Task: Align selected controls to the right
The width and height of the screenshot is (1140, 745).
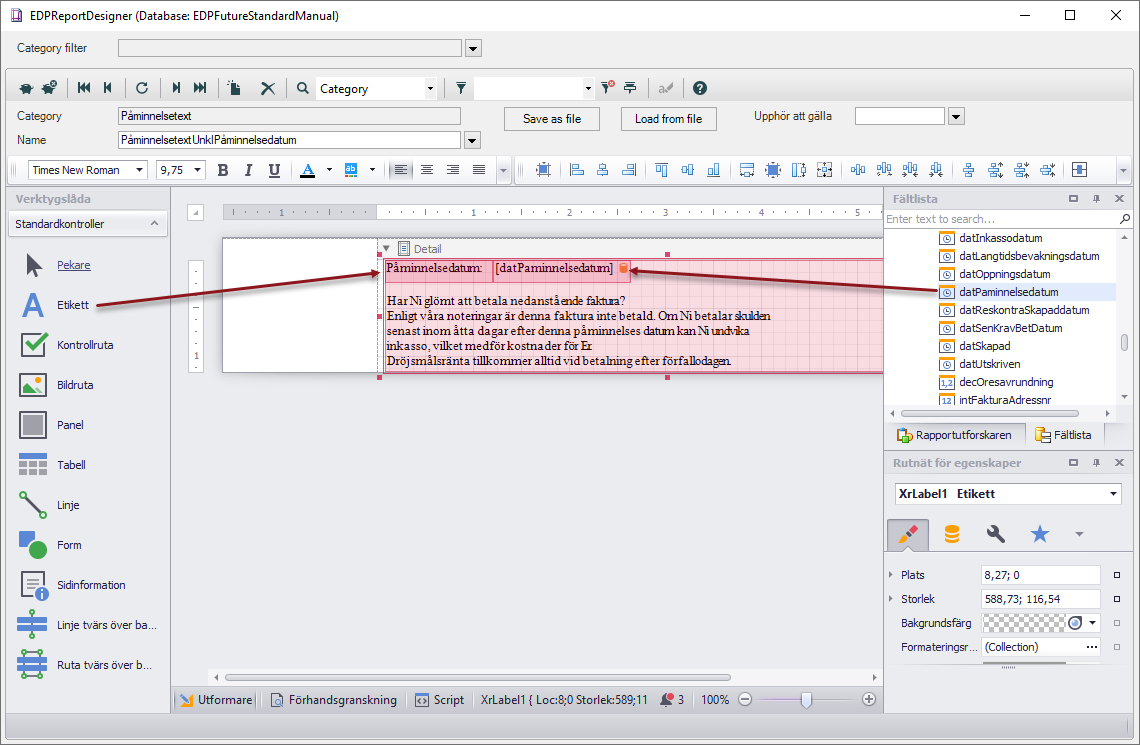Action: [629, 170]
